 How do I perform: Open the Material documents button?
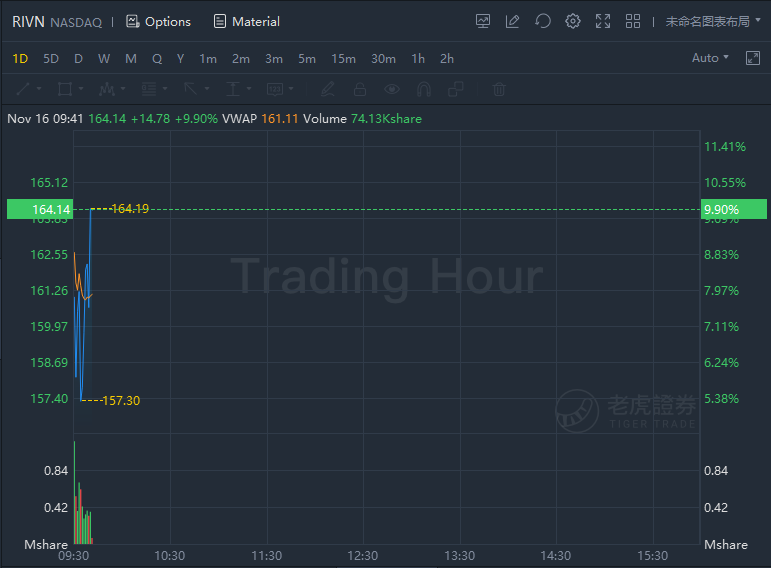247,22
